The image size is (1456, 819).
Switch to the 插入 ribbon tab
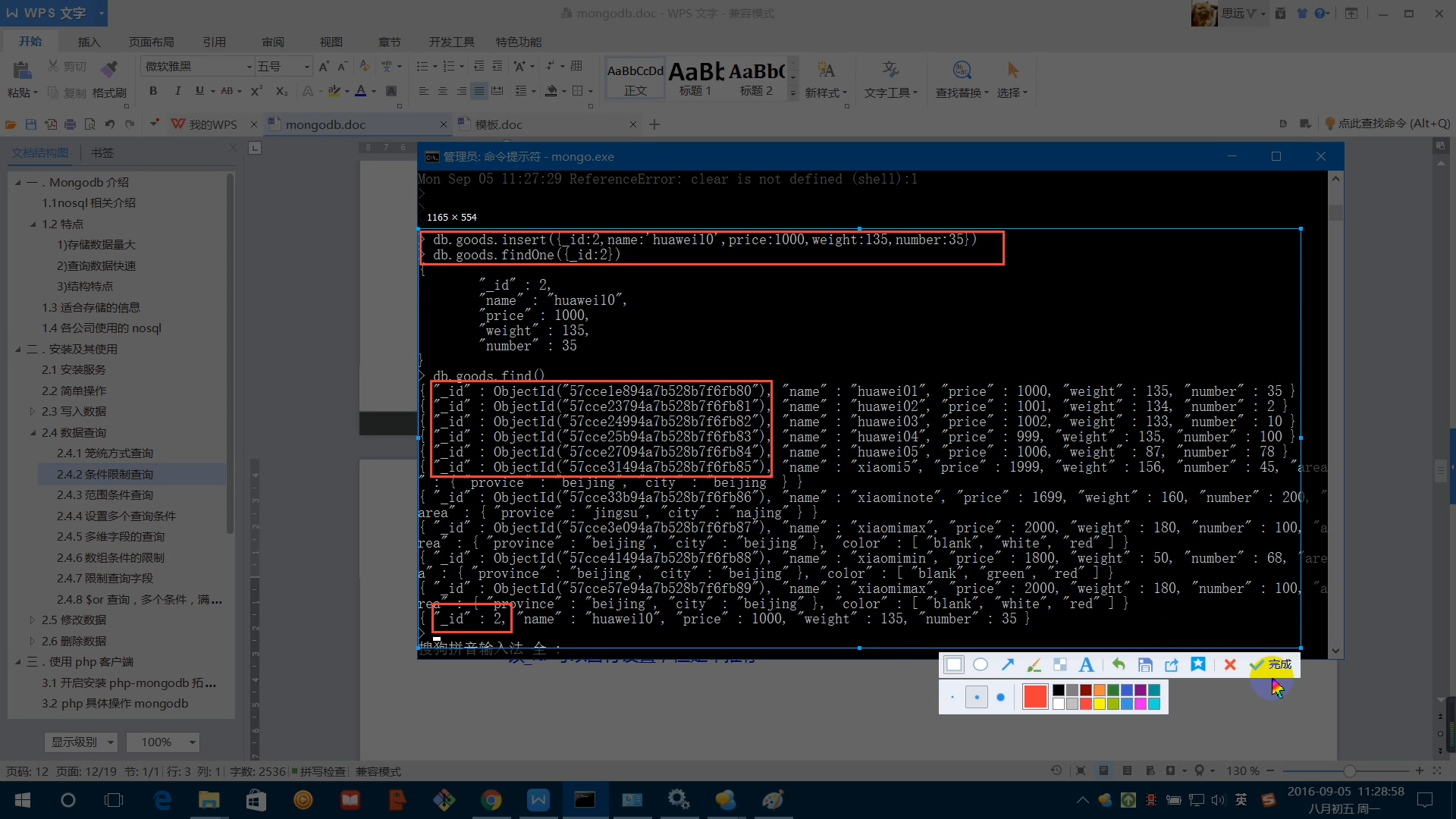point(89,42)
